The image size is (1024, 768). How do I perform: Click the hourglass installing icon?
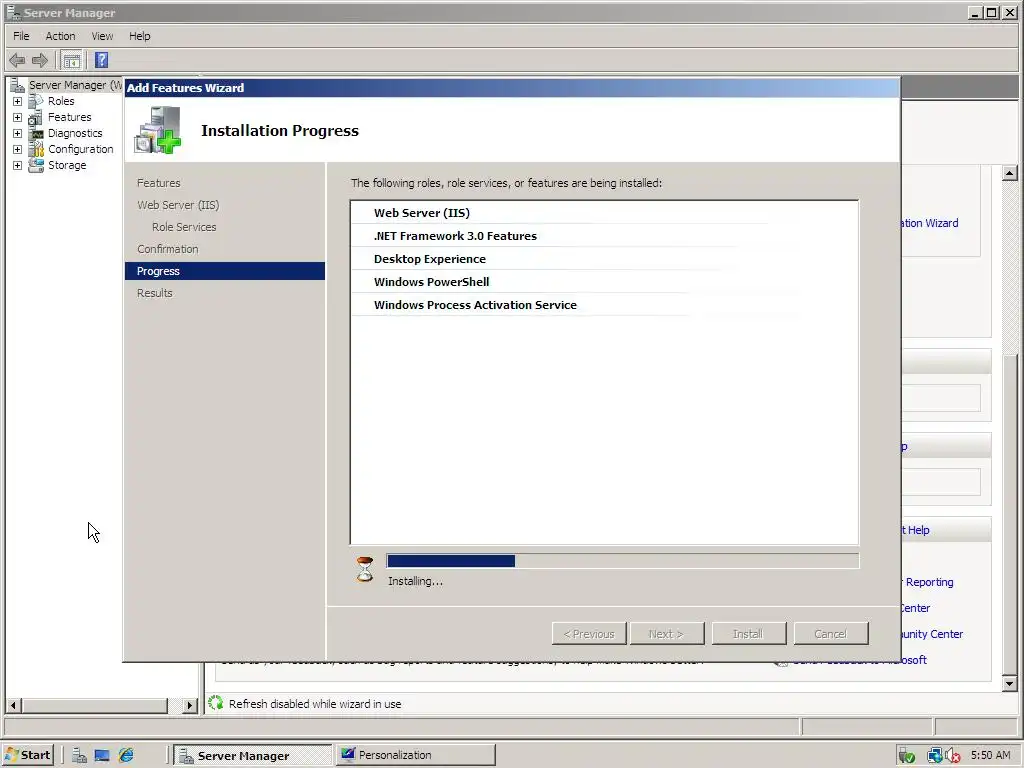coord(365,569)
